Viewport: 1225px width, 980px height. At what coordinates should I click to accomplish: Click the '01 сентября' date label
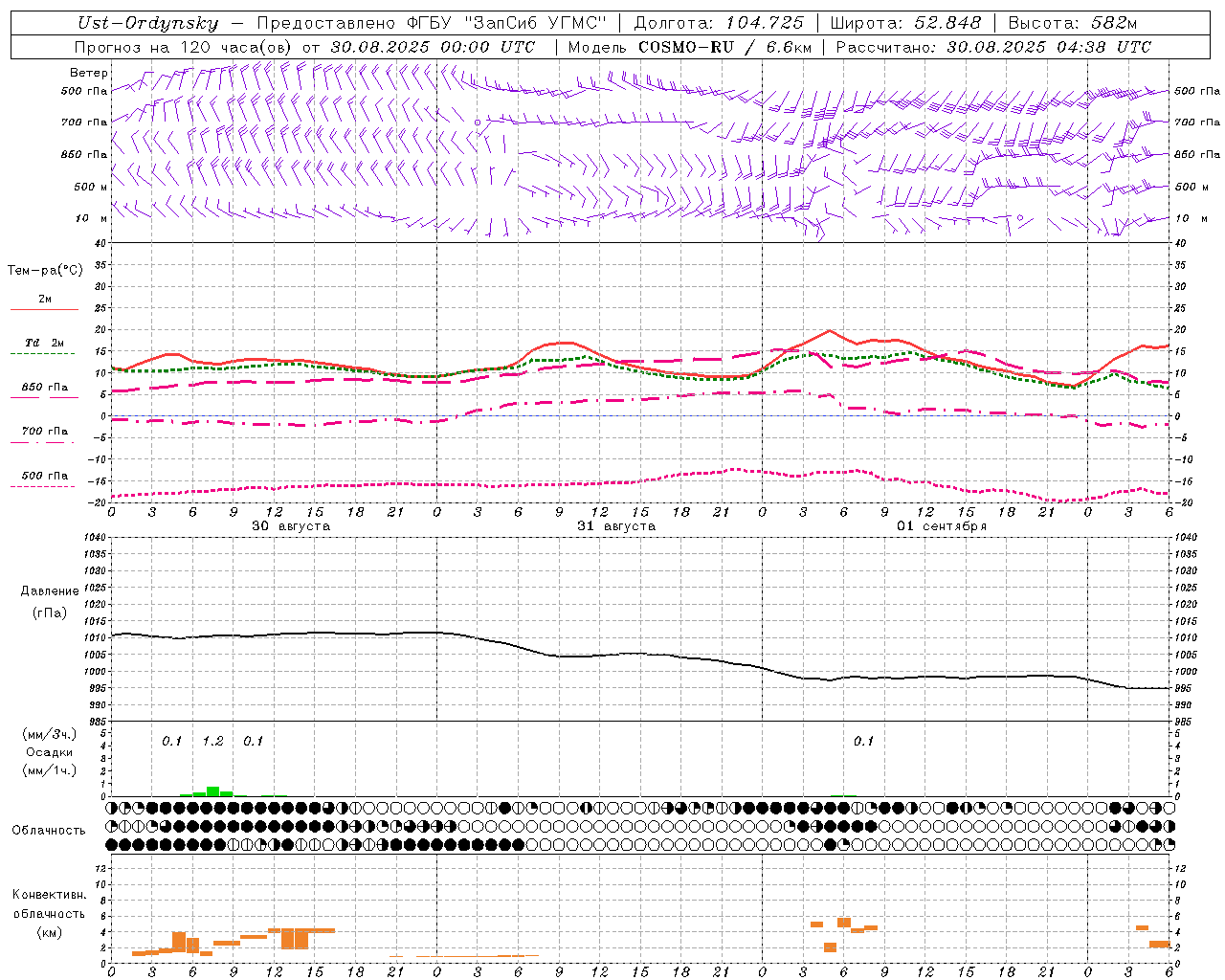click(942, 526)
